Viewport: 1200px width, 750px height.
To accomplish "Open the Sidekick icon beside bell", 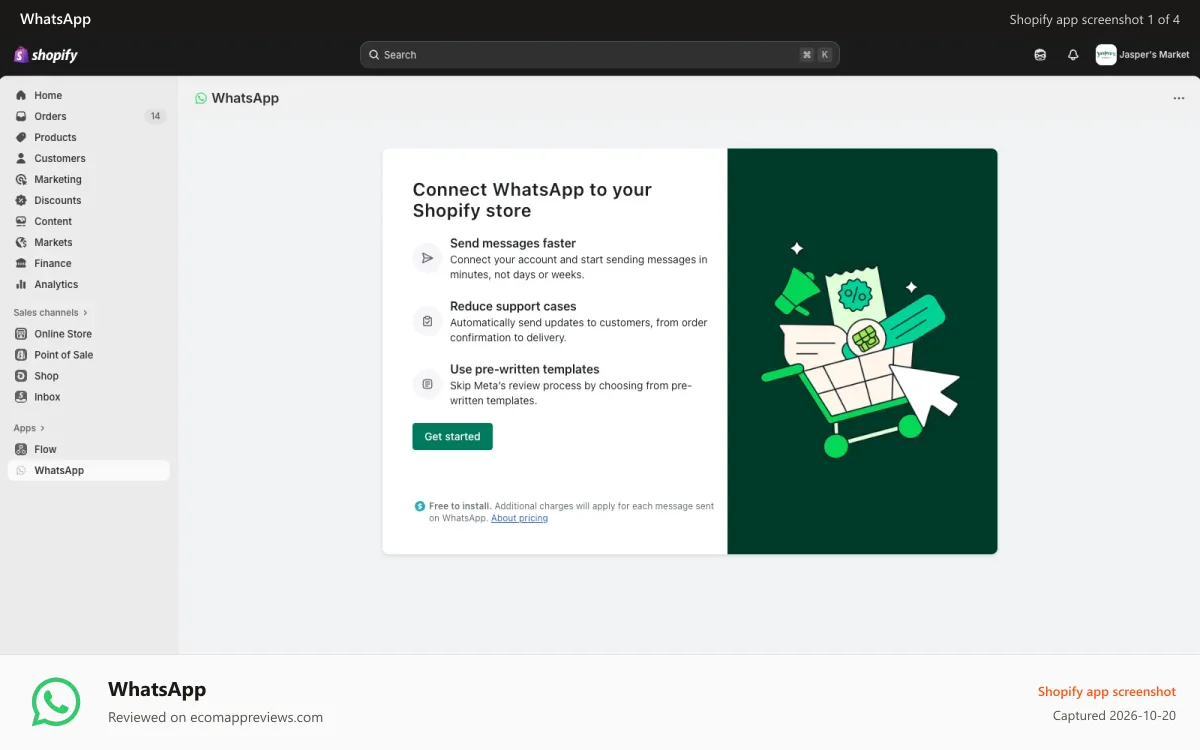I will (x=1040, y=55).
